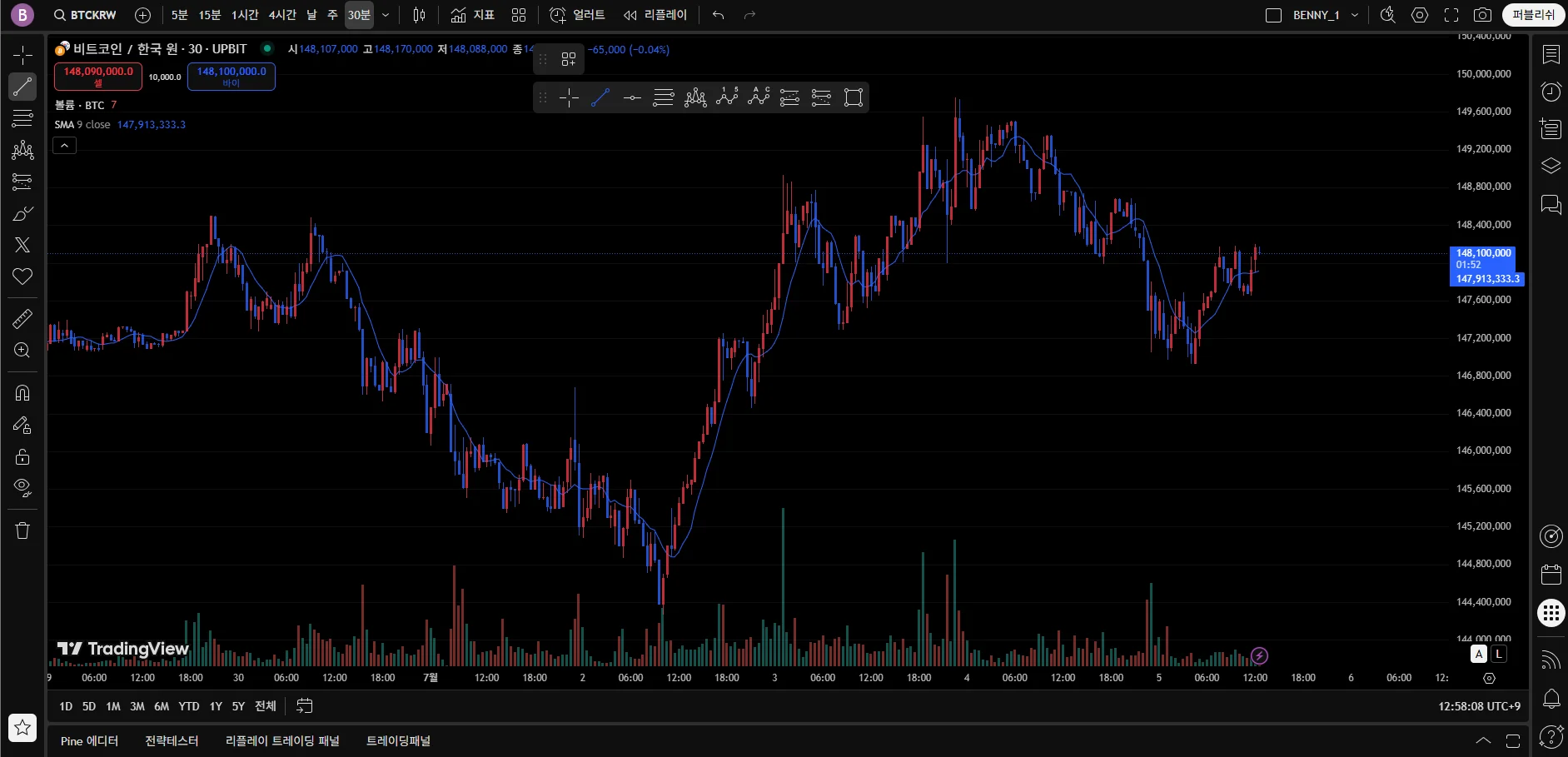1568x757 pixels.
Task: Pick Elliott 1-5 wave tool in floating toolbar
Action: click(x=727, y=97)
